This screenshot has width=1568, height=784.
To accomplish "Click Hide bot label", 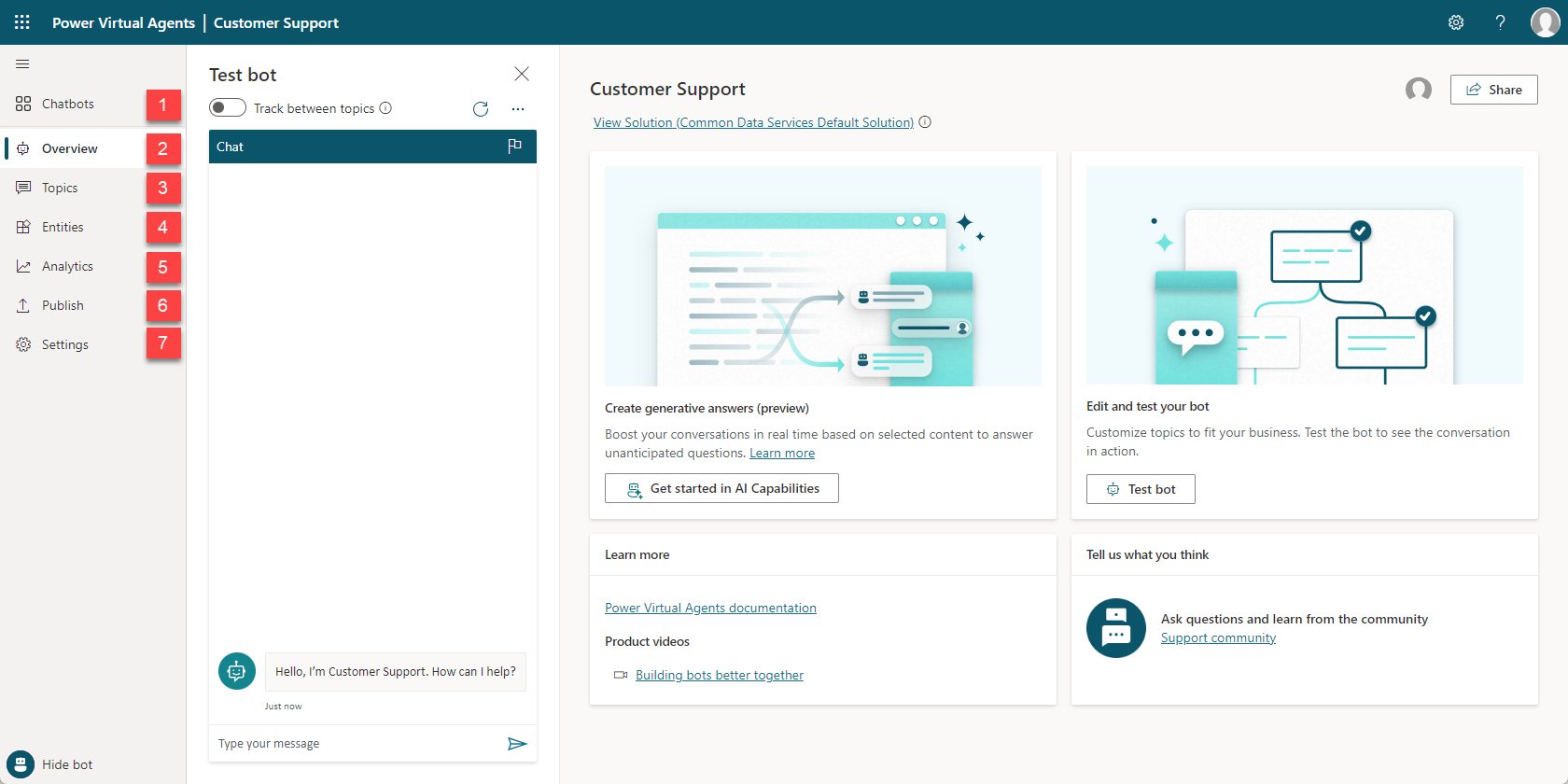I will [67, 764].
